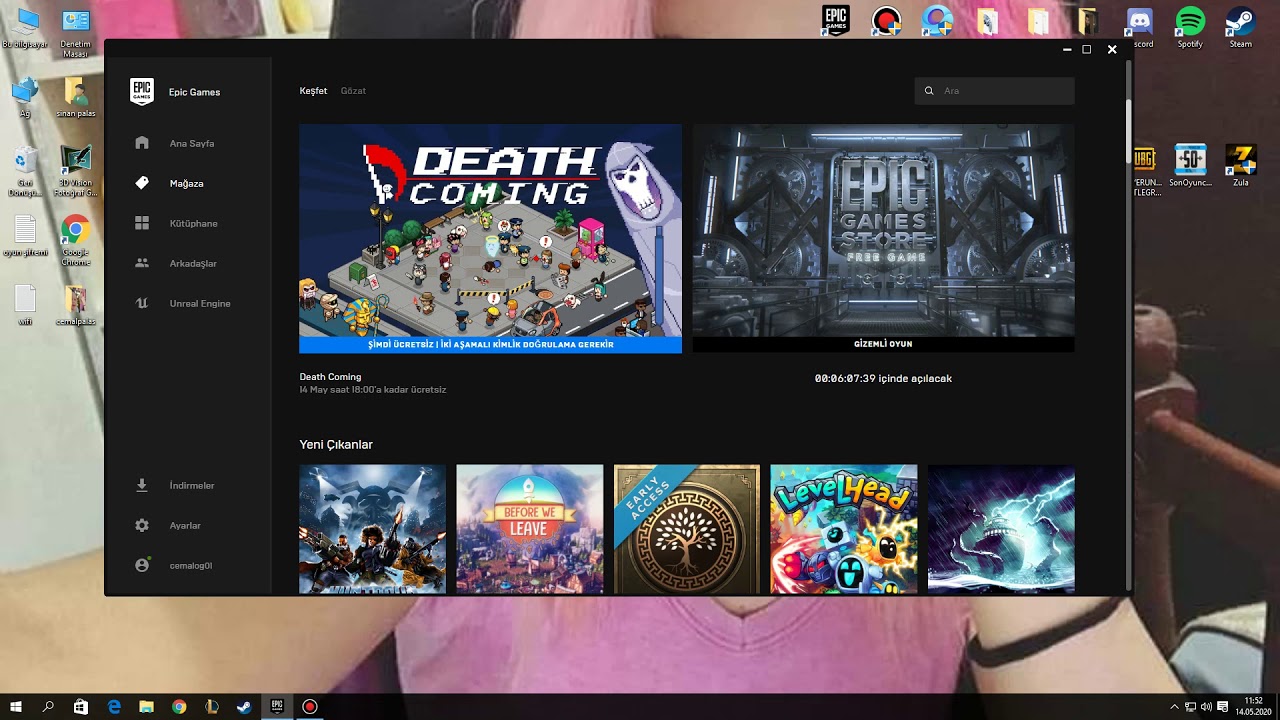This screenshot has width=1280, height=720.
Task: Open the Gizemli Oyun mystery game banner
Action: click(x=883, y=238)
